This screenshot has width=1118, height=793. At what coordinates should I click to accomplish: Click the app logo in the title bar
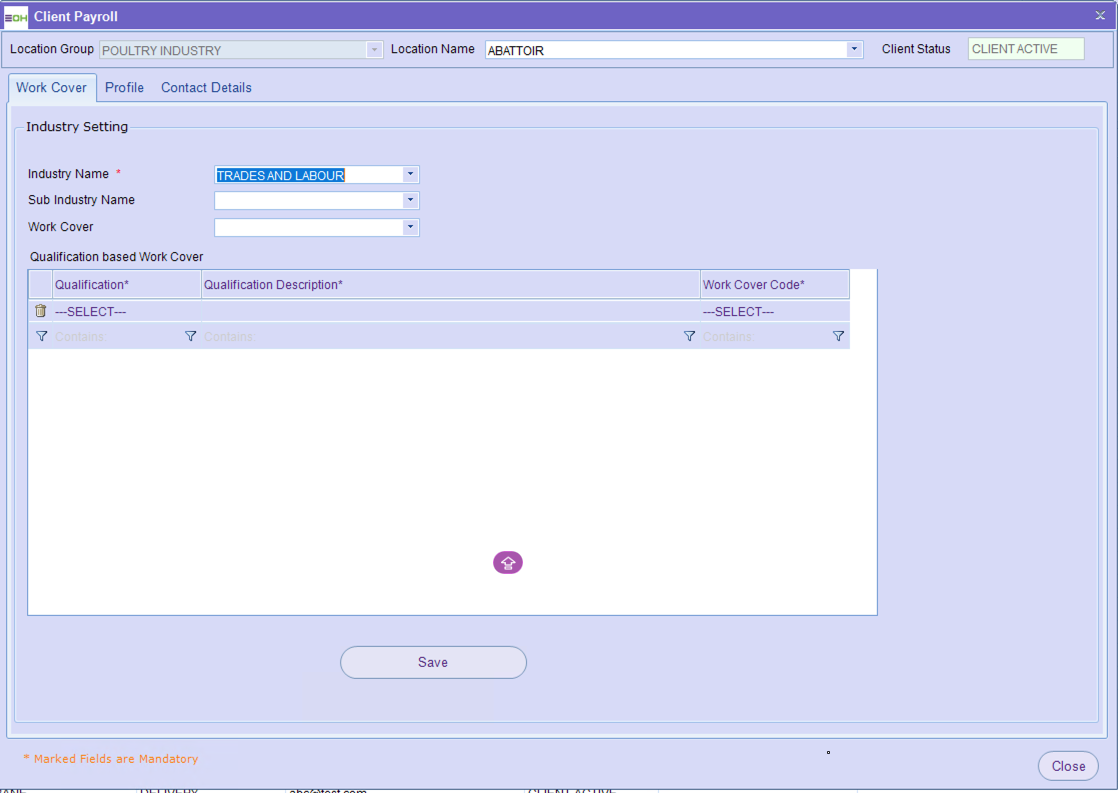[16, 16]
